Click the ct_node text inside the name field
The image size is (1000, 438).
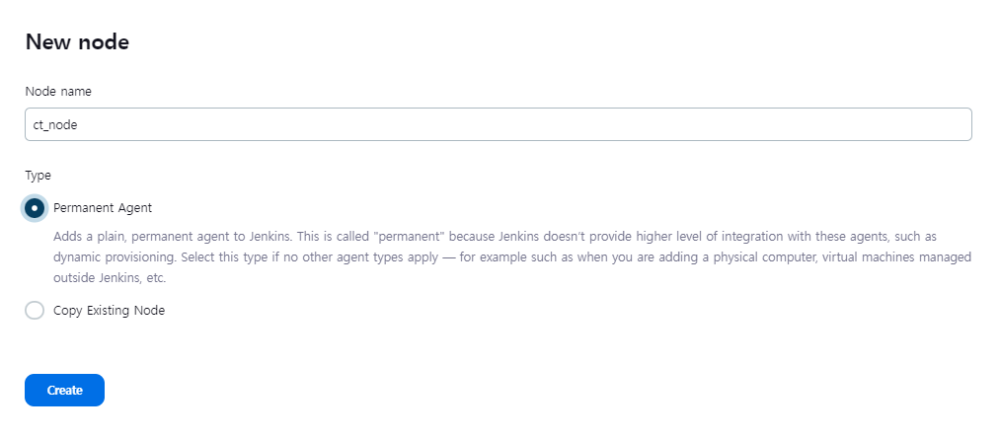click(56, 125)
